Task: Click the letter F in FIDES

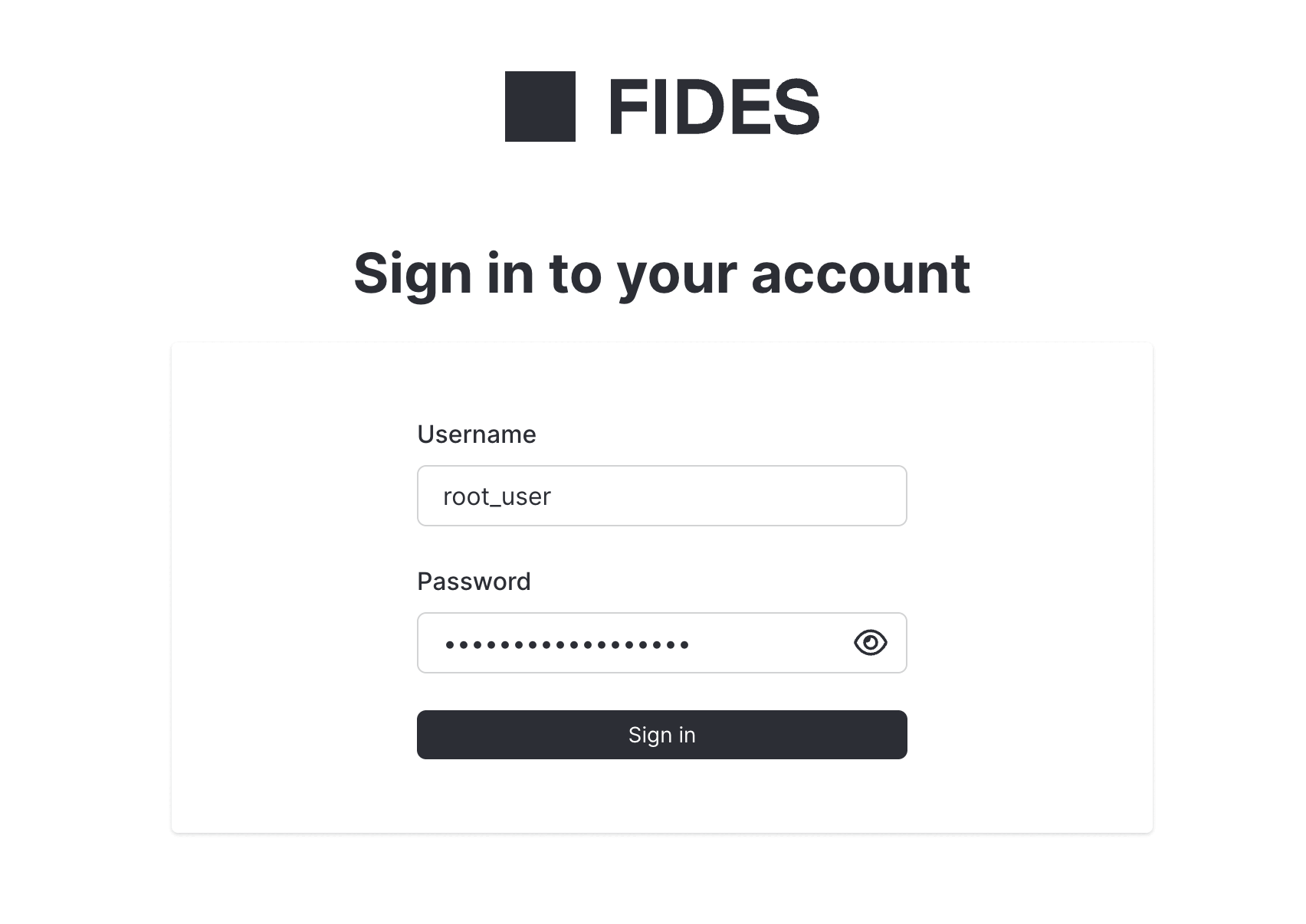Action: [626, 107]
